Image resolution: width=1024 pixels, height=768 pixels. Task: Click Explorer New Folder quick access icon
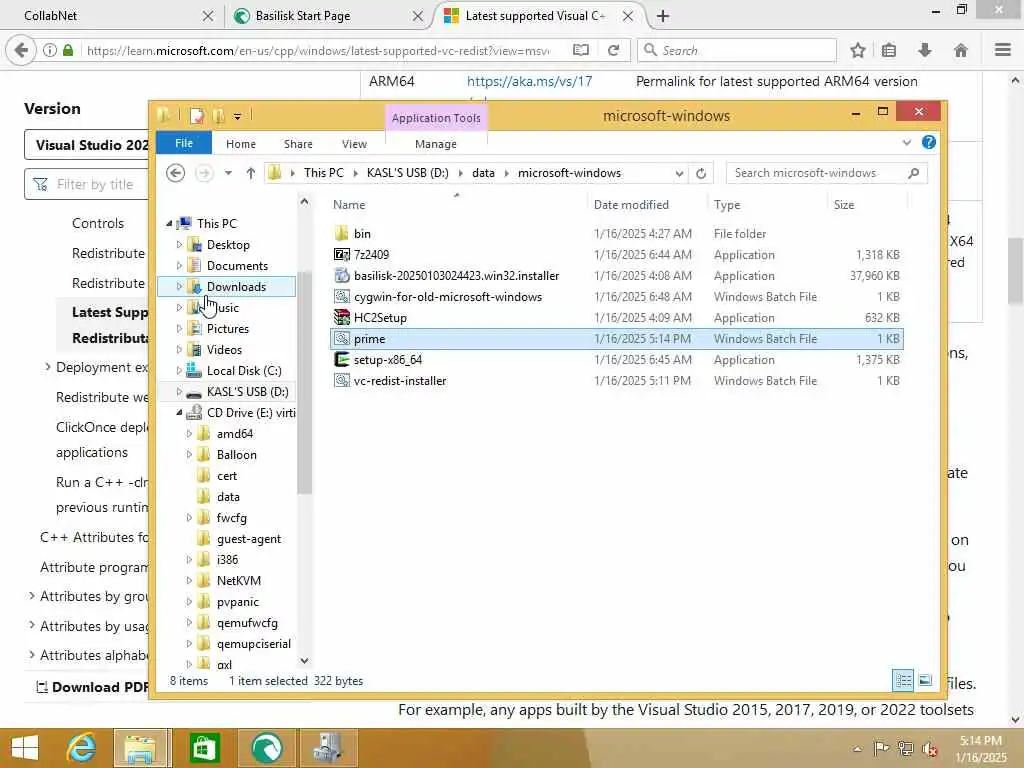click(x=219, y=116)
